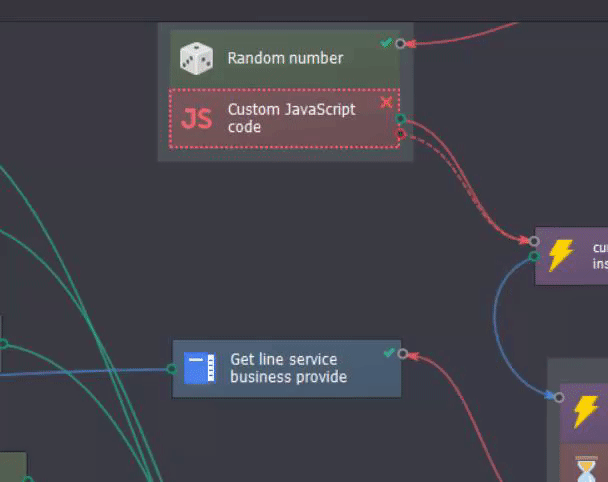This screenshot has height=482, width=608.
Task: Click the JS icon on Custom JavaScript node
Action: [197, 118]
